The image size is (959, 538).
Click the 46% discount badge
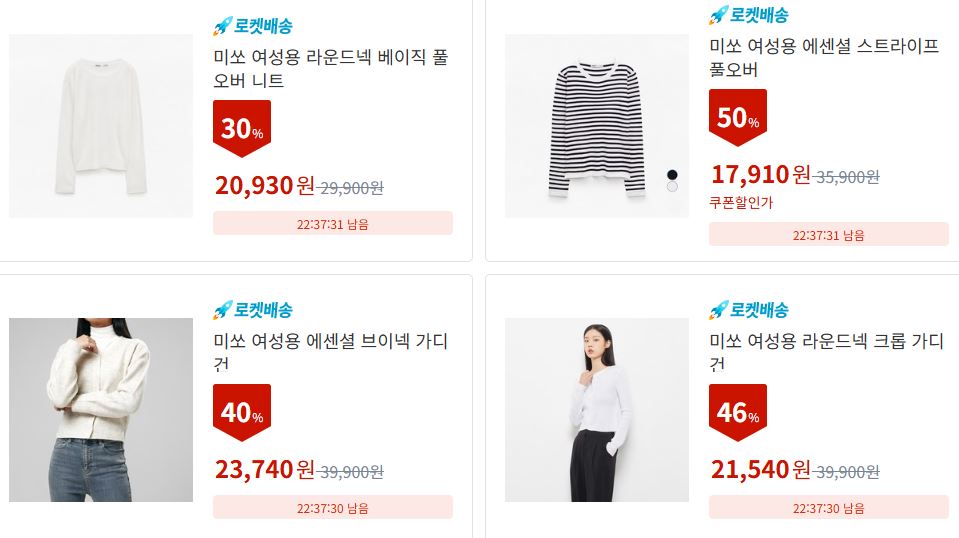[x=738, y=412]
